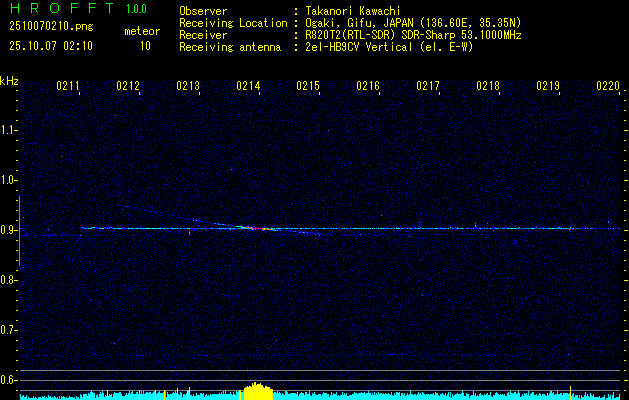Click the yellow peak in bottom power graph
The height and width of the screenshot is (400, 629).
pos(258,390)
